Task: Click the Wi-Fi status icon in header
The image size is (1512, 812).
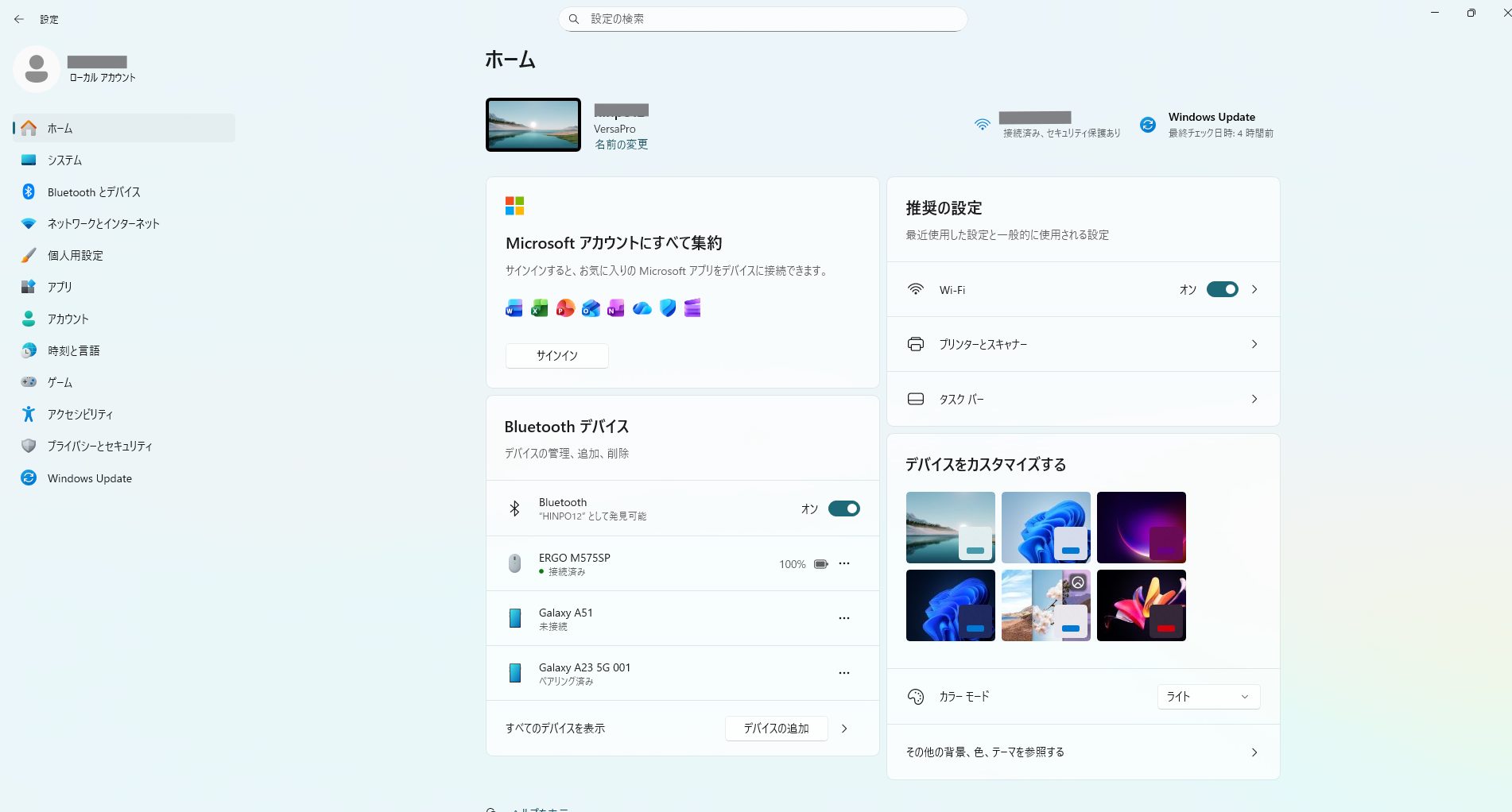Action: 982,125
